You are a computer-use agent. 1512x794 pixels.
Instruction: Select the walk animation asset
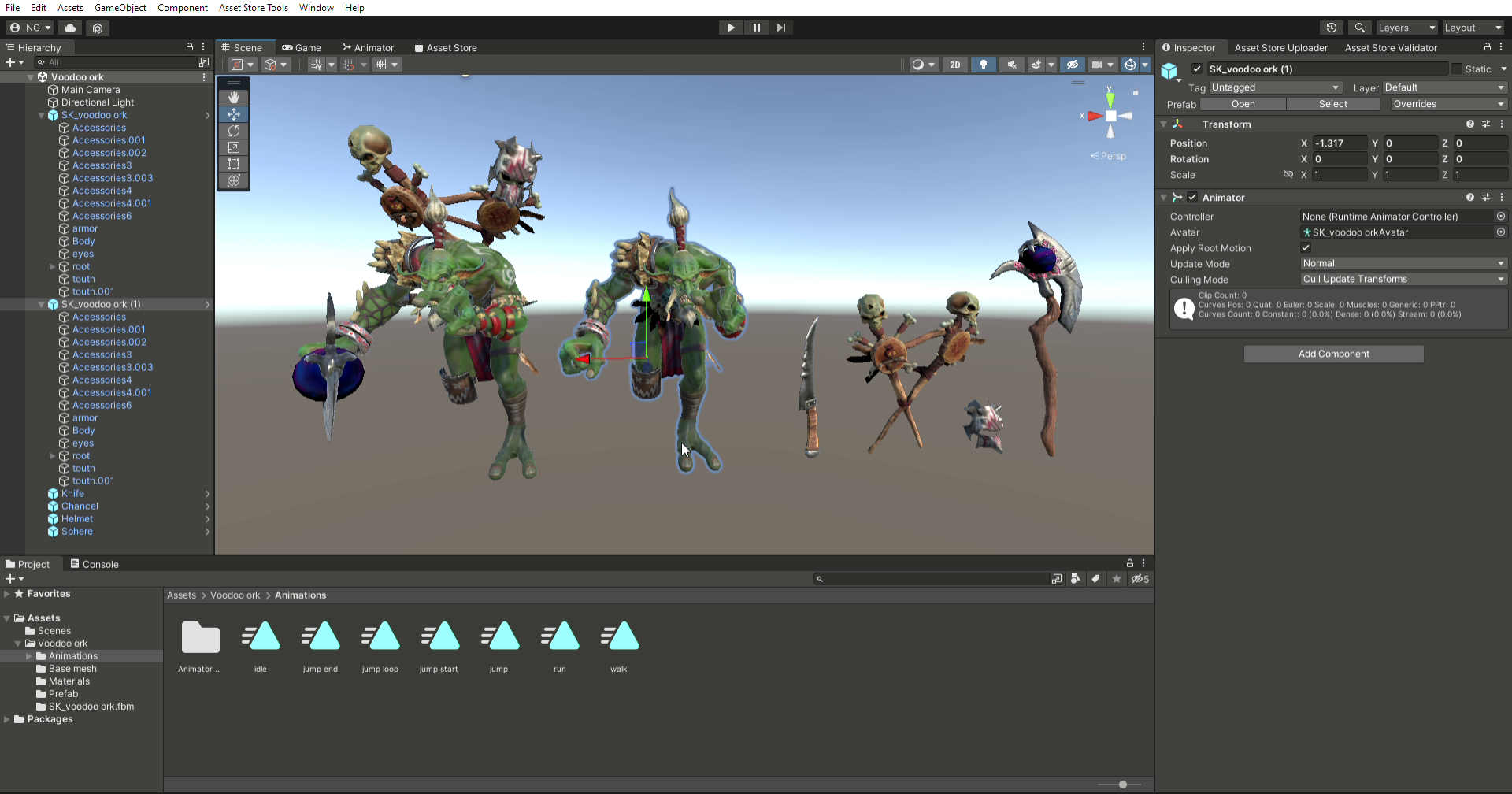point(619,647)
